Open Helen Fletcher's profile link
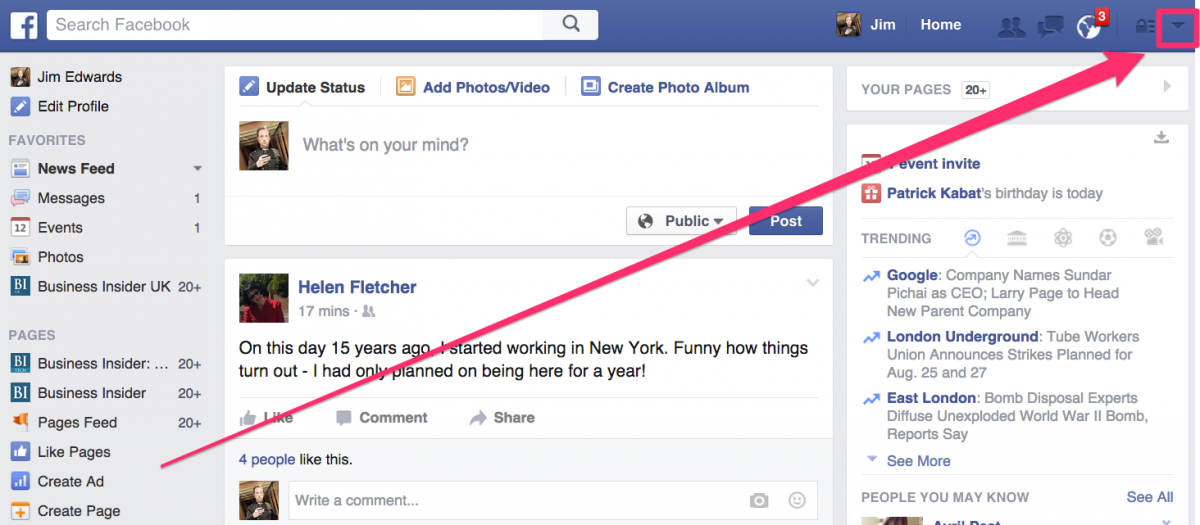This screenshot has width=1200, height=525. click(x=357, y=287)
